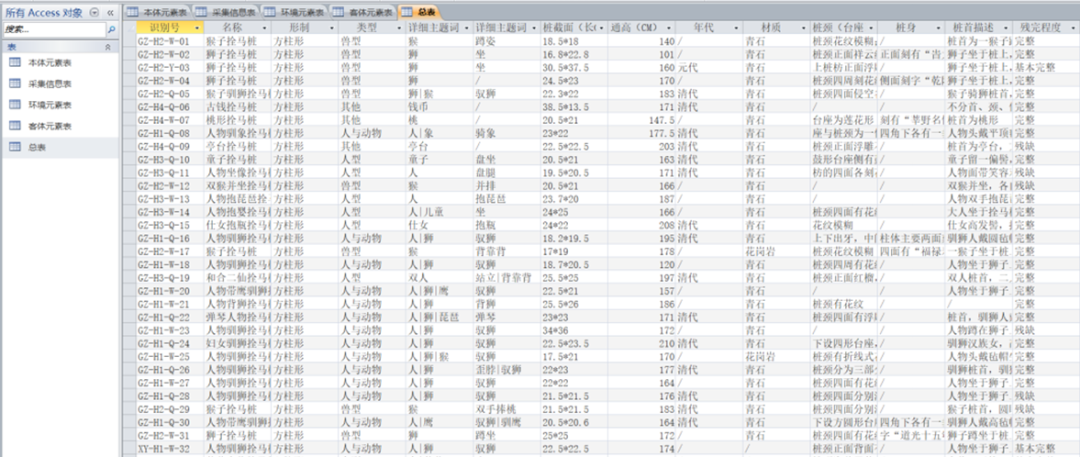Select the 类型 column header
The image size is (1080, 457).
[364, 29]
